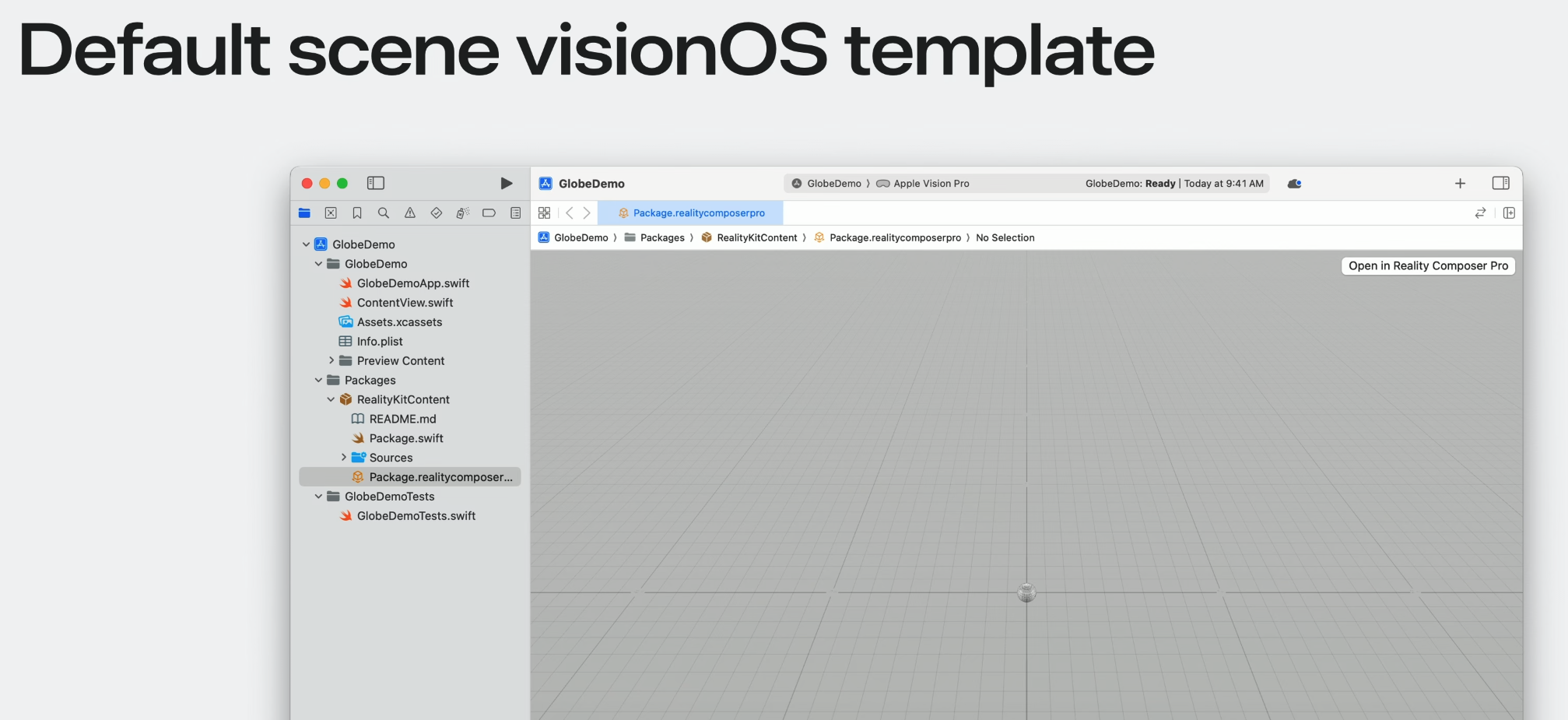Screen dimensions: 1568x720
Task: Click the Preview Content folder label
Action: (x=401, y=360)
